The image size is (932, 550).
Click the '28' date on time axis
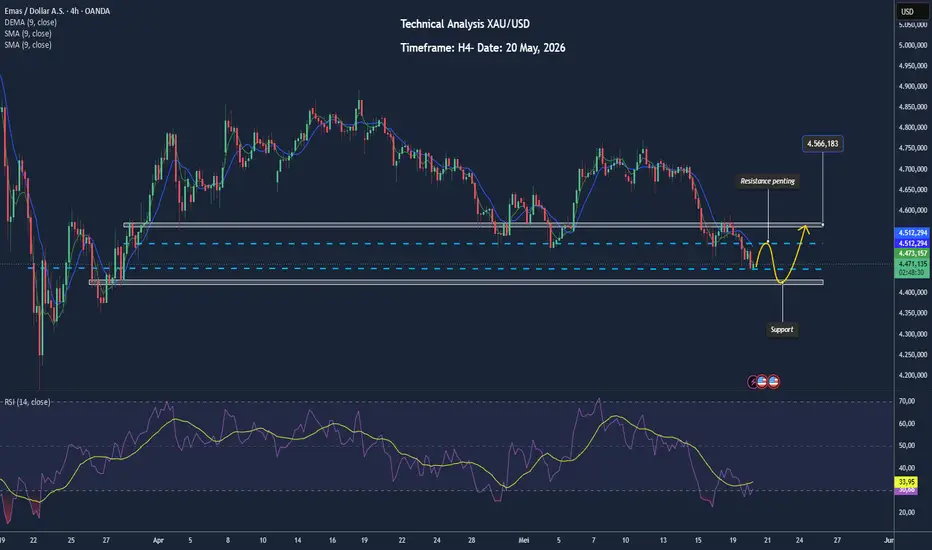click(x=471, y=540)
